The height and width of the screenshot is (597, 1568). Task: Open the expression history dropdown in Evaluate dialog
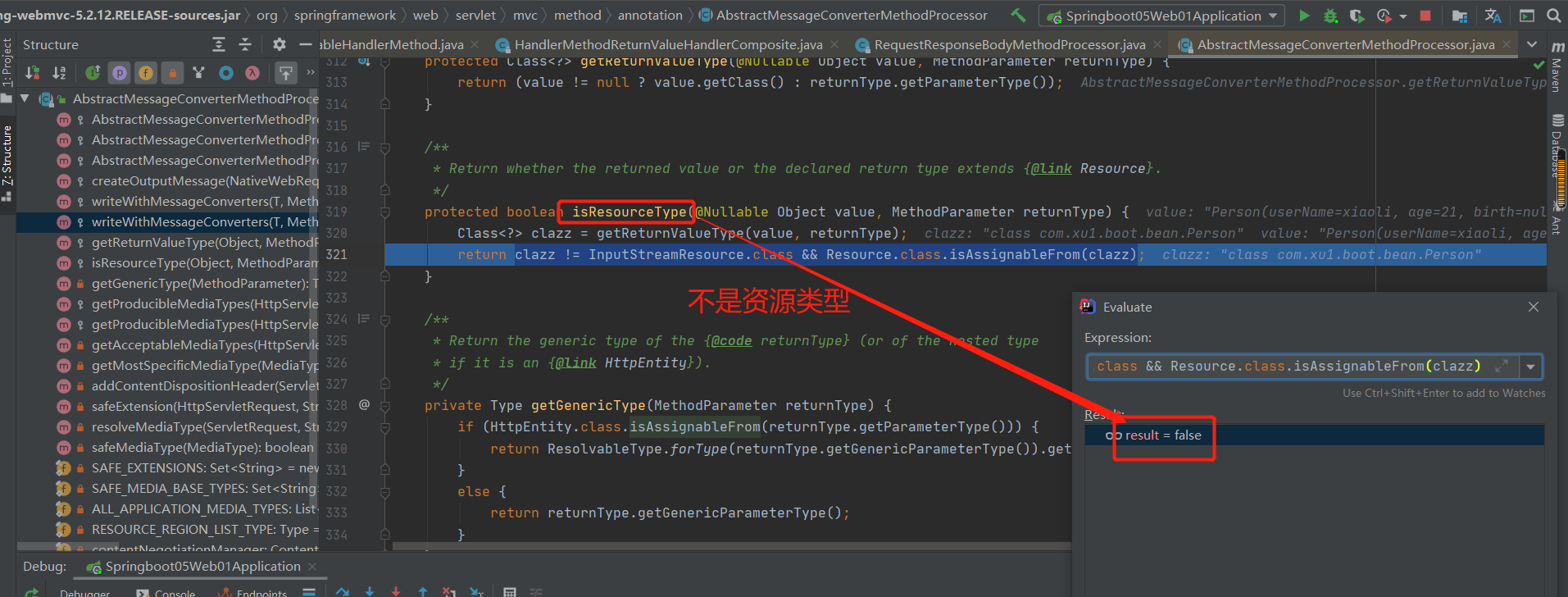click(x=1530, y=367)
